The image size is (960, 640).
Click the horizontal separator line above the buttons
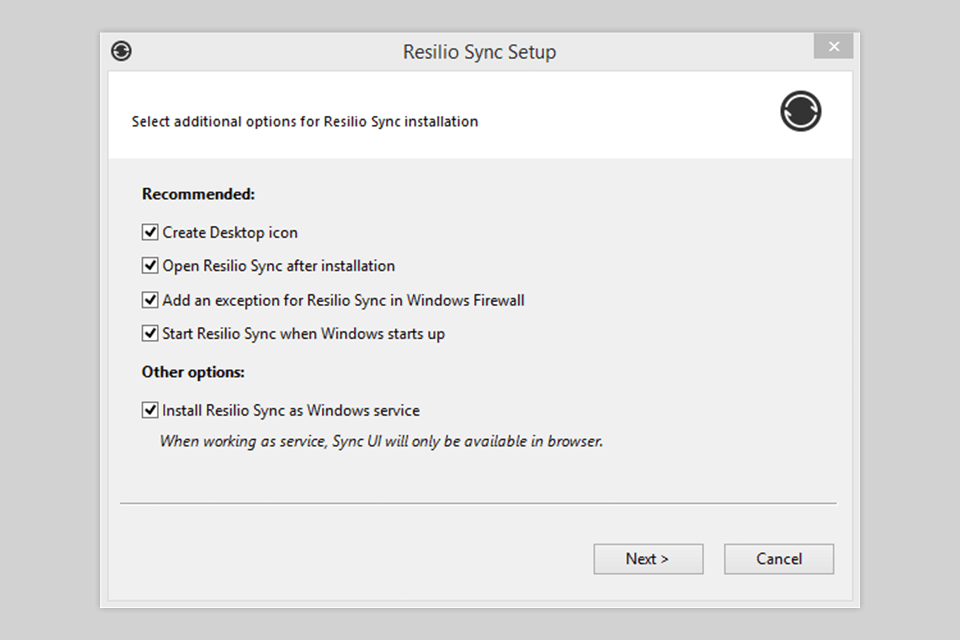[x=478, y=503]
